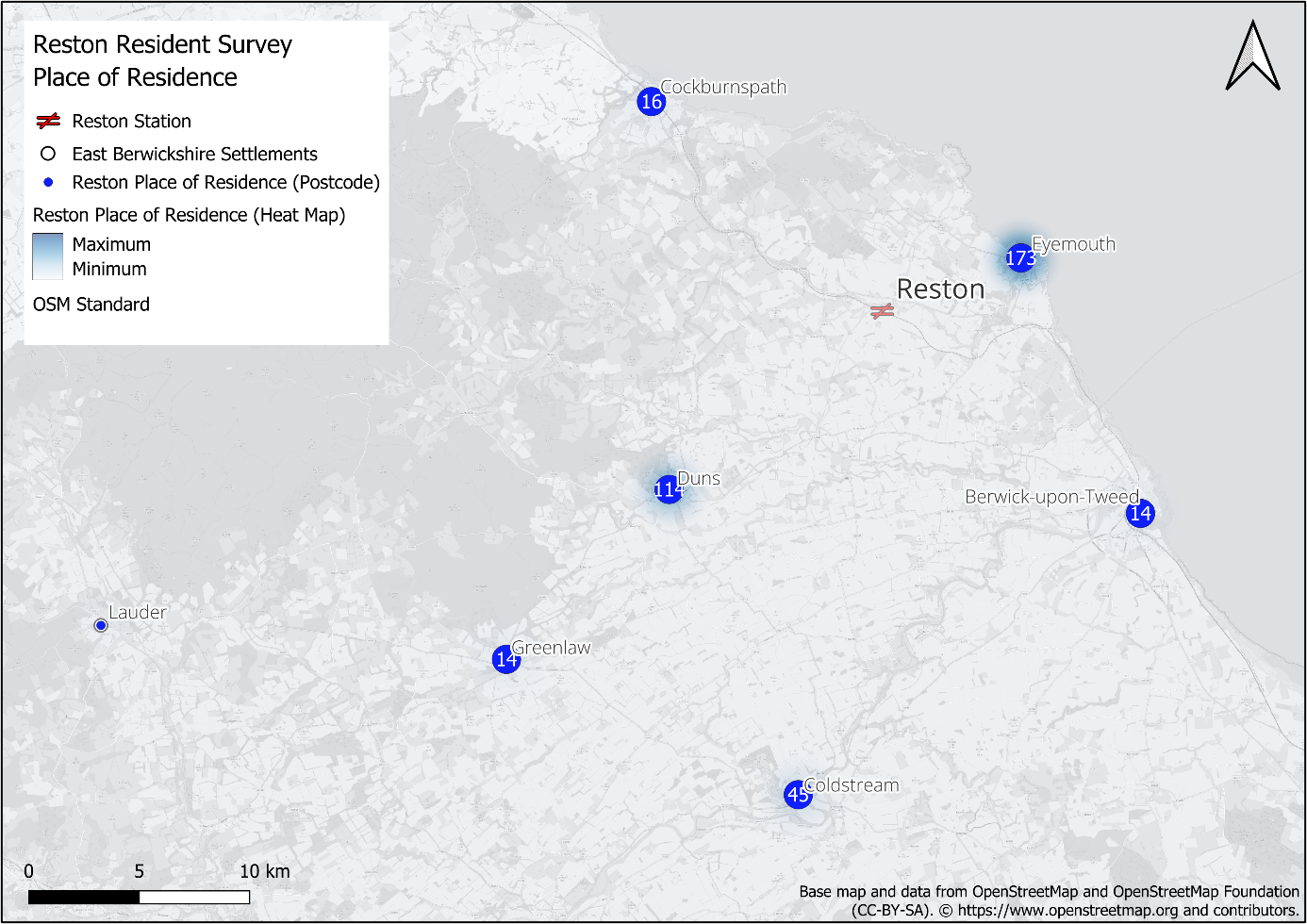Click the blue postcode dot in the legend
Image resolution: width=1307 pixels, height=924 pixels.
point(48,182)
